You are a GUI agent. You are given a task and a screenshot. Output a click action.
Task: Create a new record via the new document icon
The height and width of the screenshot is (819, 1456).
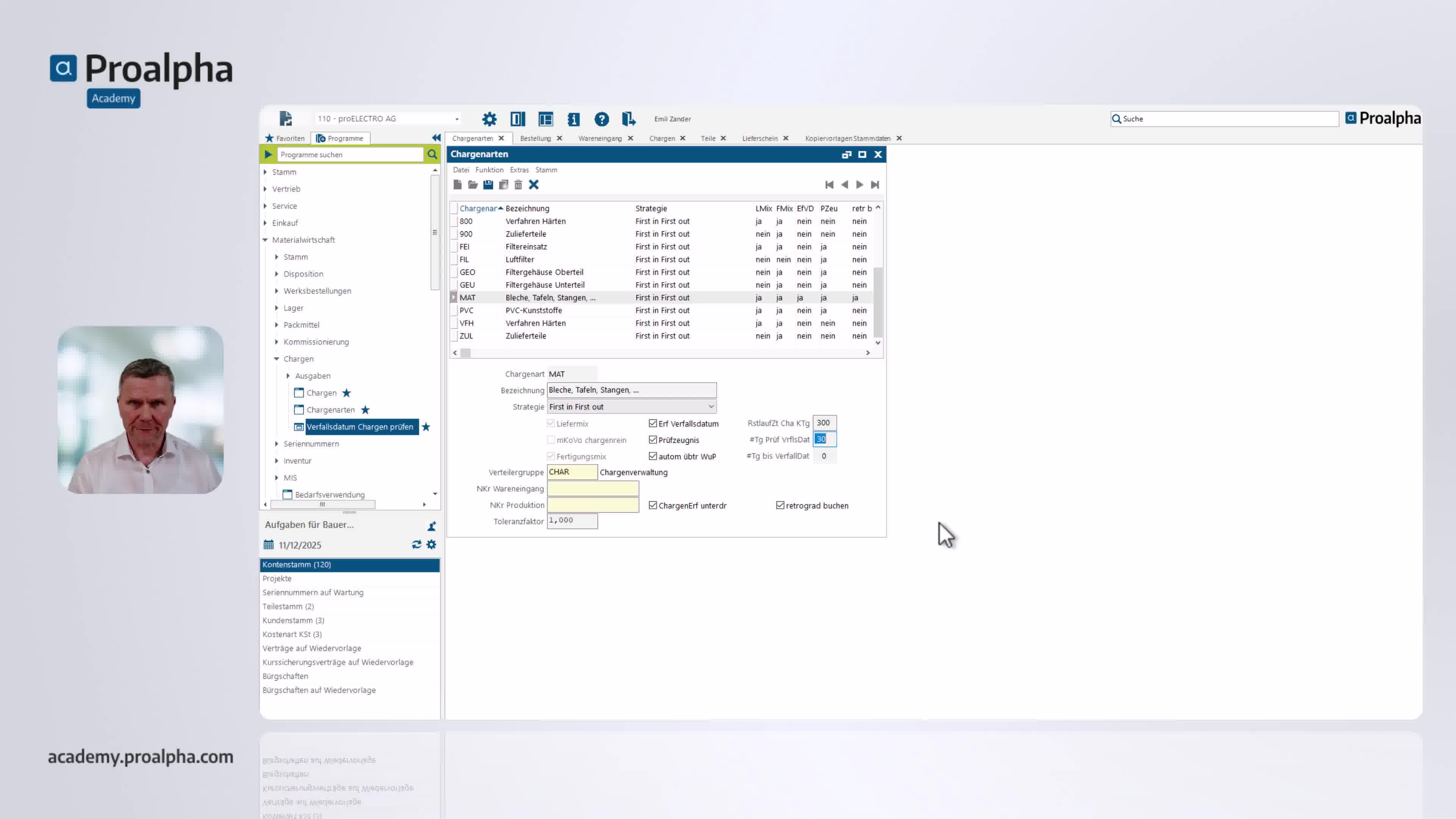tap(458, 185)
